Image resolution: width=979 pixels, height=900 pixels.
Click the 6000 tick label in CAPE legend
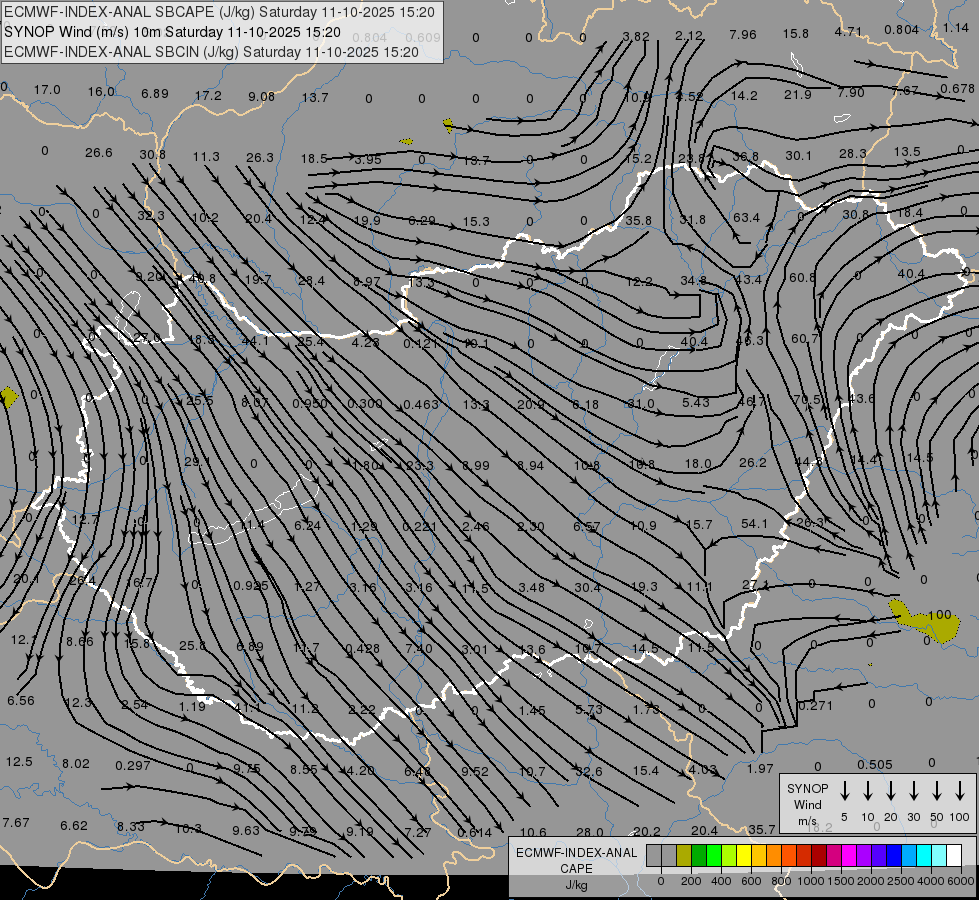pyautogui.click(x=961, y=881)
